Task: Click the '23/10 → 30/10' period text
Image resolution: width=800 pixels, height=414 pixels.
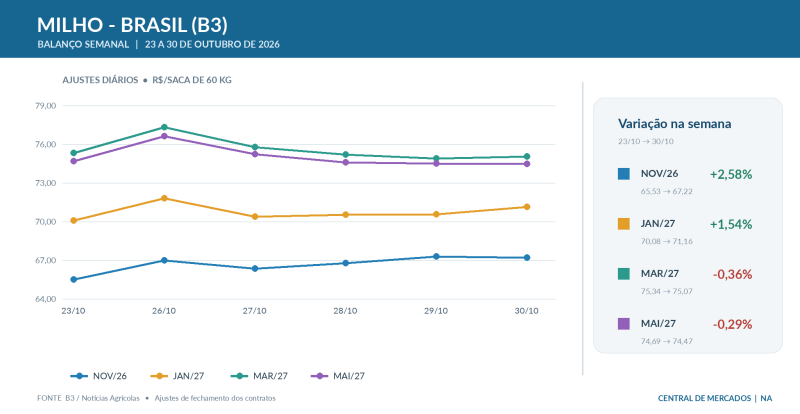Action: [x=646, y=141]
